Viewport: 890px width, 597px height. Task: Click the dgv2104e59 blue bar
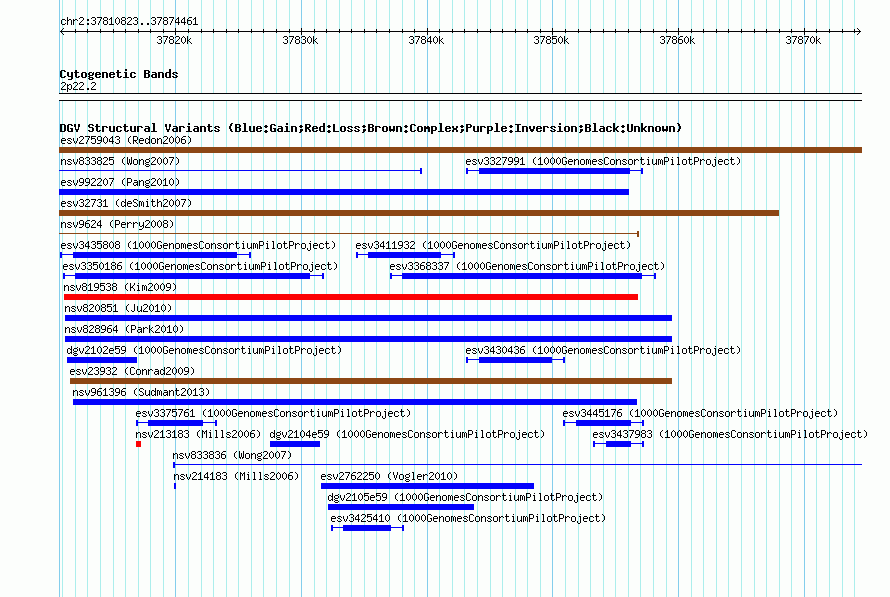coord(295,444)
